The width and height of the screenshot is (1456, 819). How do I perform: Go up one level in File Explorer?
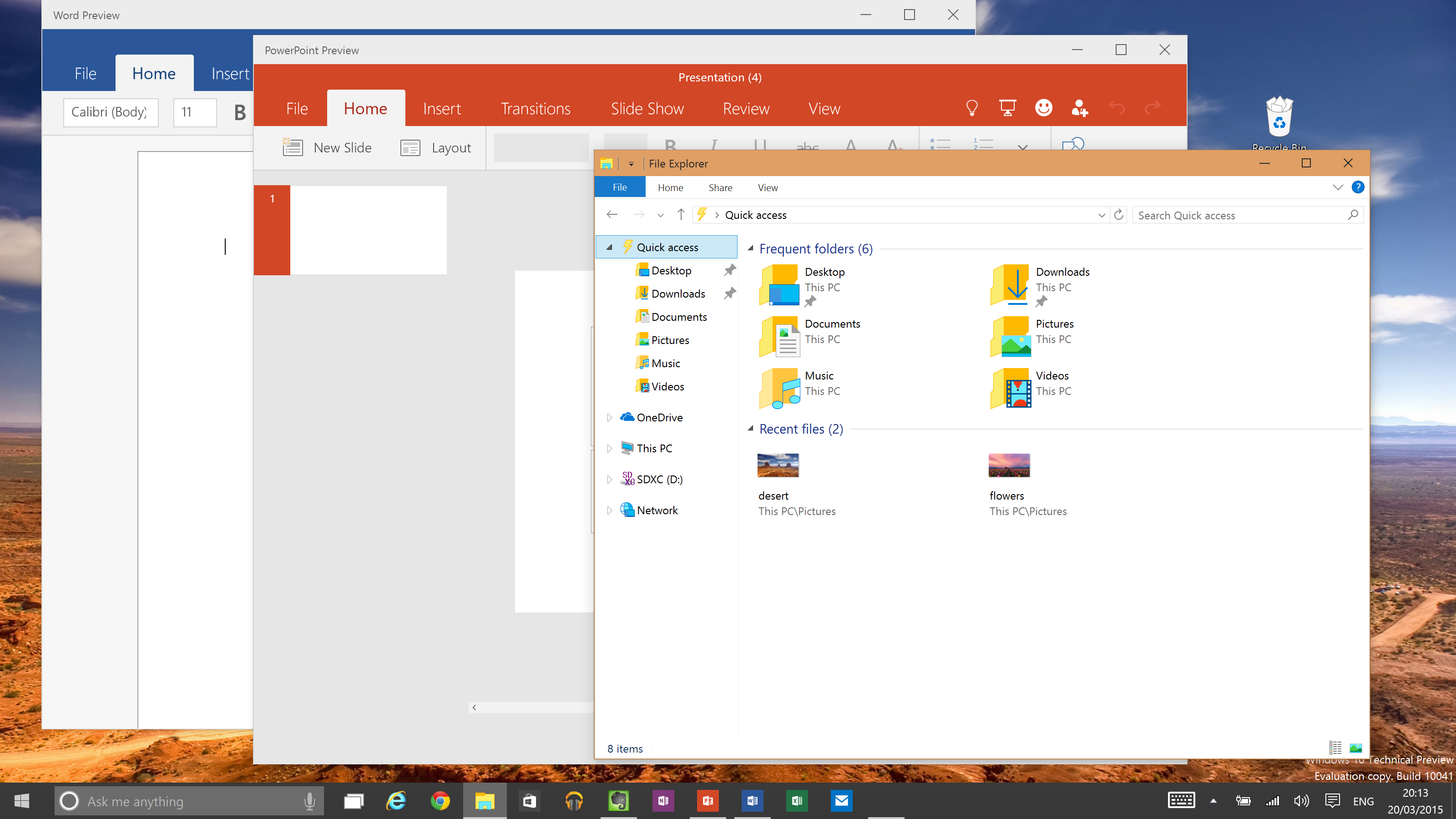point(681,215)
